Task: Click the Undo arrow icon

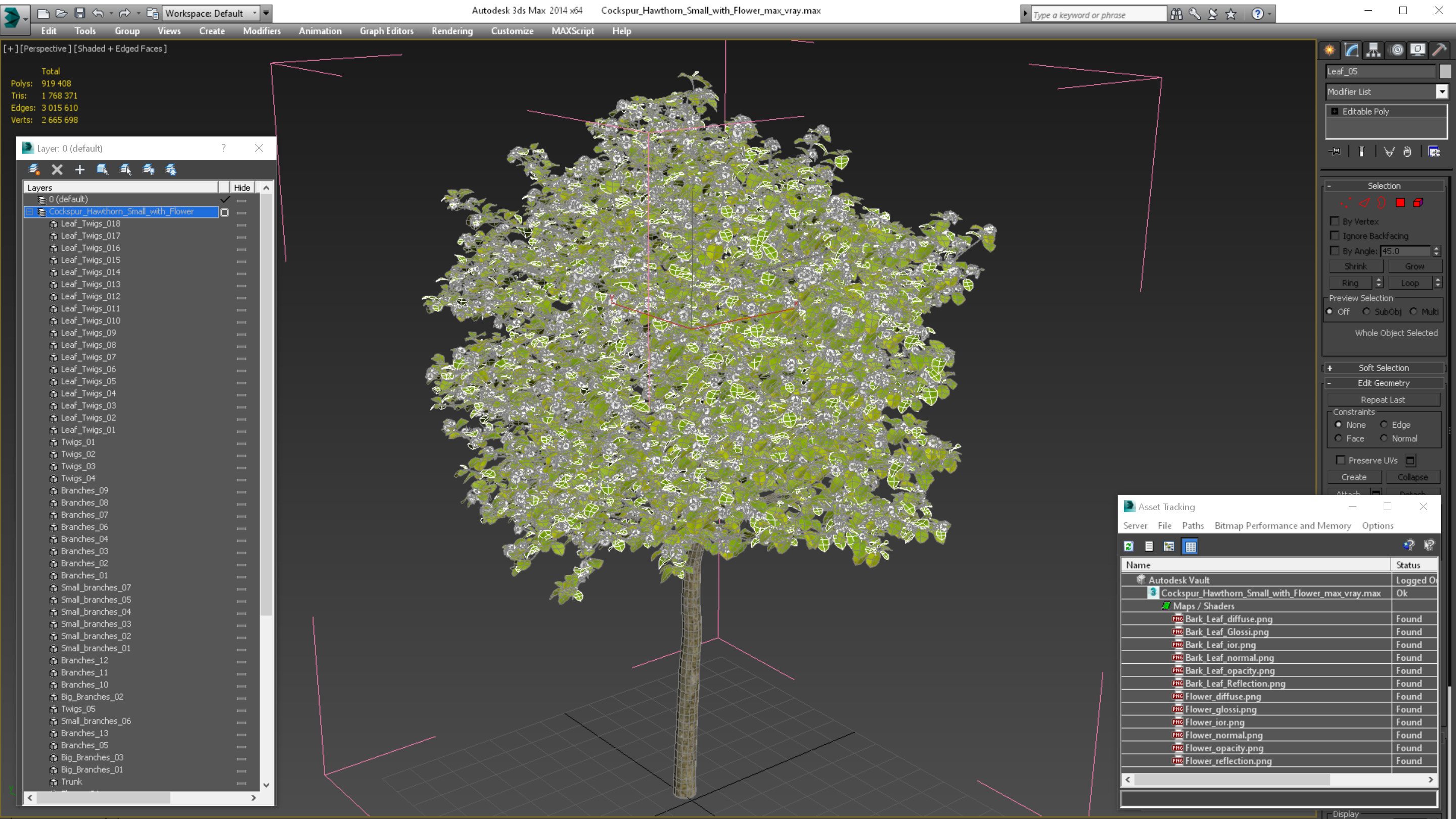Action: [98, 13]
